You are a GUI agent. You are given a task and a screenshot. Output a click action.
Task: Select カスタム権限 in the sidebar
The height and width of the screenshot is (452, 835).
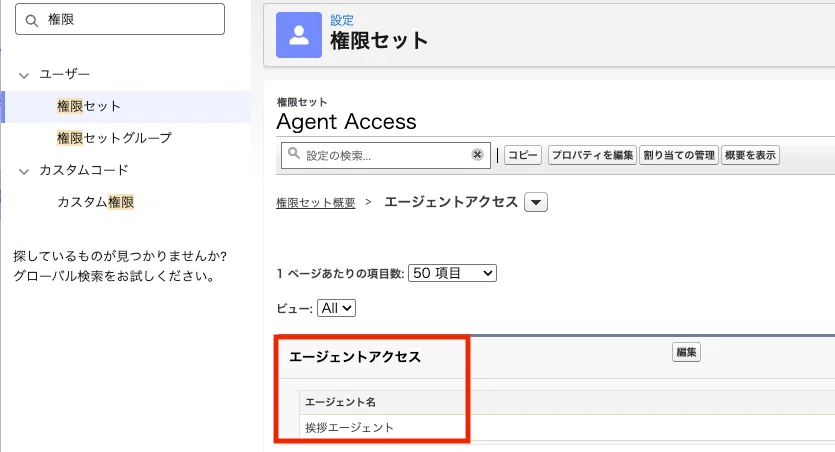tap(96, 202)
